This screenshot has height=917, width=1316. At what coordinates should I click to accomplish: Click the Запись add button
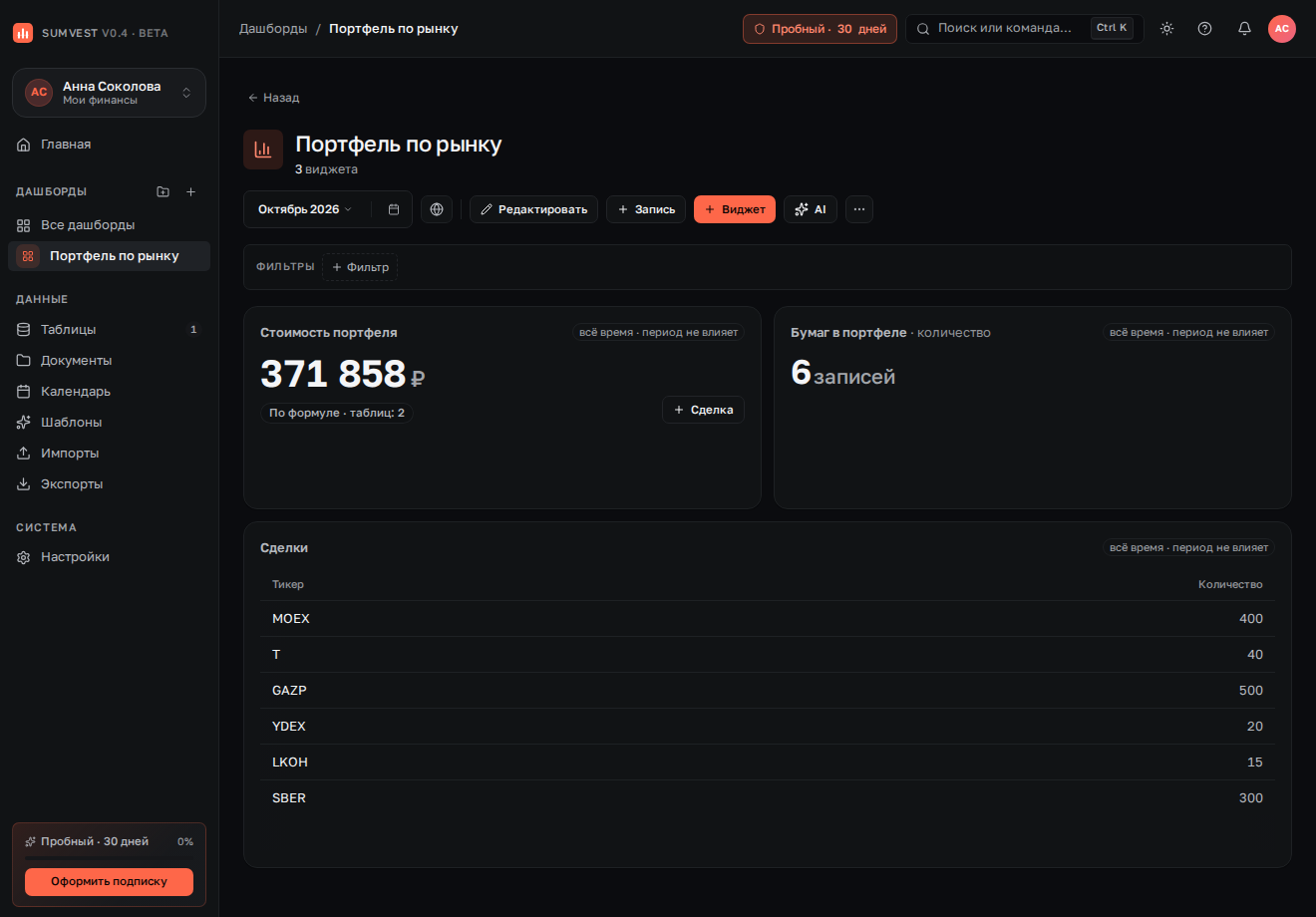(x=646, y=209)
